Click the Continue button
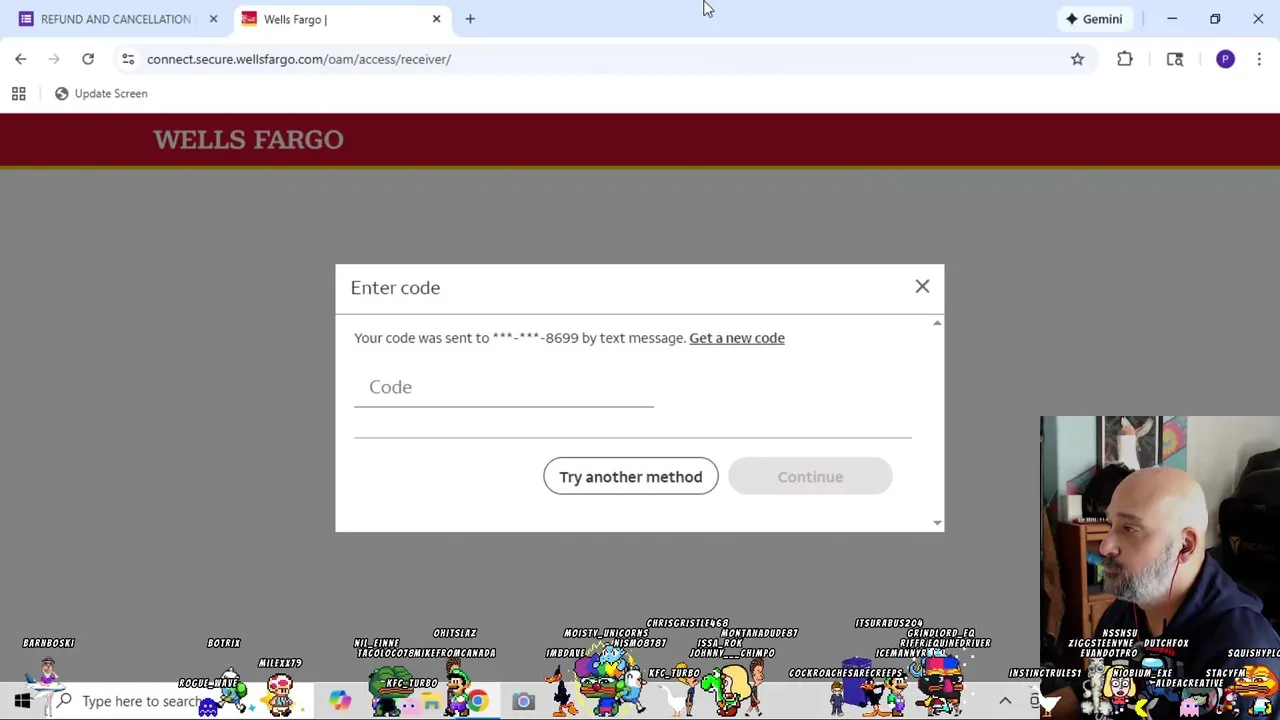The height and width of the screenshot is (720, 1280). 810,477
